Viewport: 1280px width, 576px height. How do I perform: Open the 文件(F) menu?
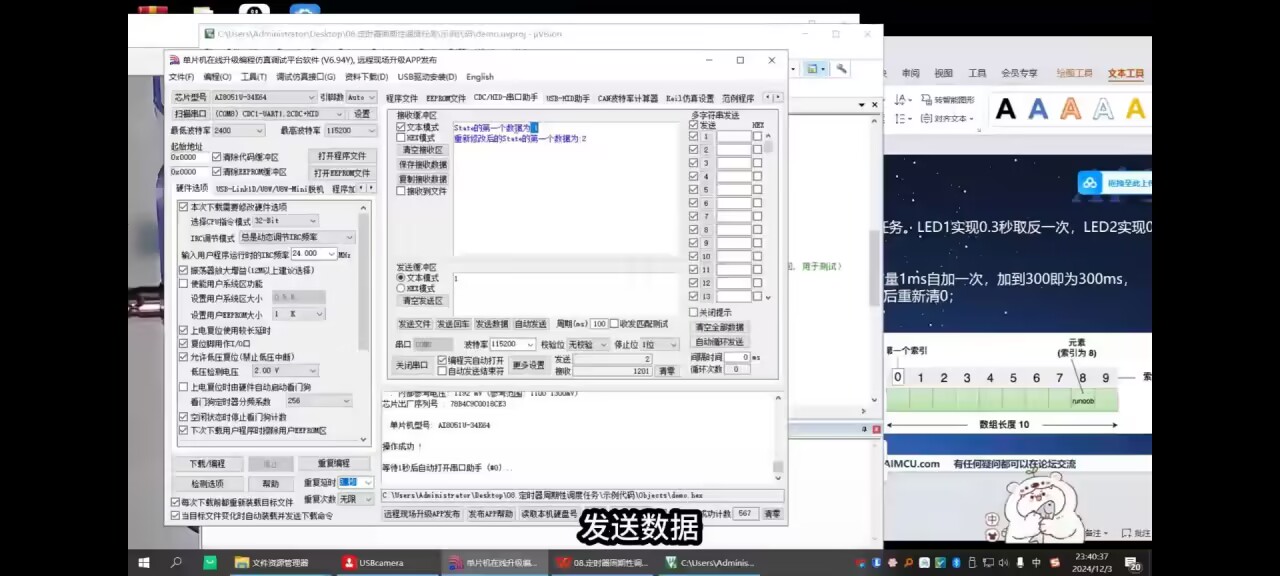point(181,77)
